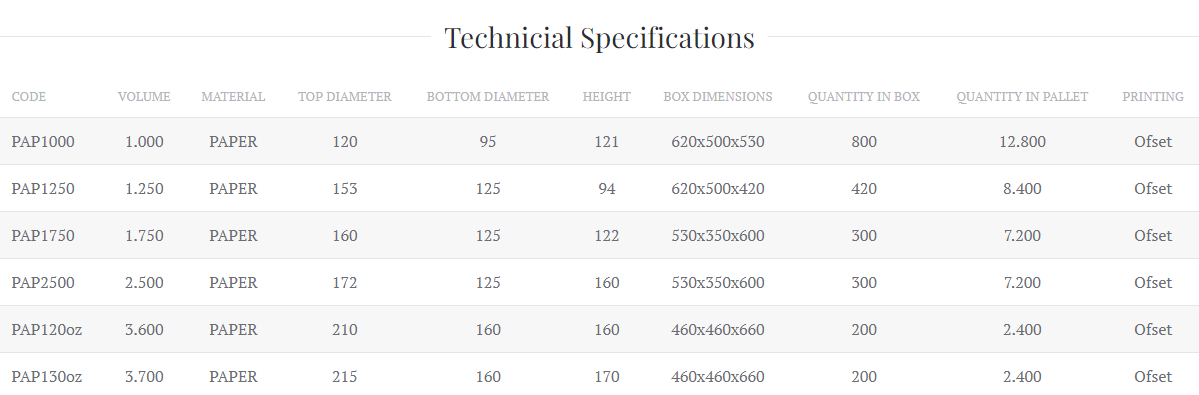The height and width of the screenshot is (395, 1199).
Task: Click the PAP1250 product code
Action: 44,189
